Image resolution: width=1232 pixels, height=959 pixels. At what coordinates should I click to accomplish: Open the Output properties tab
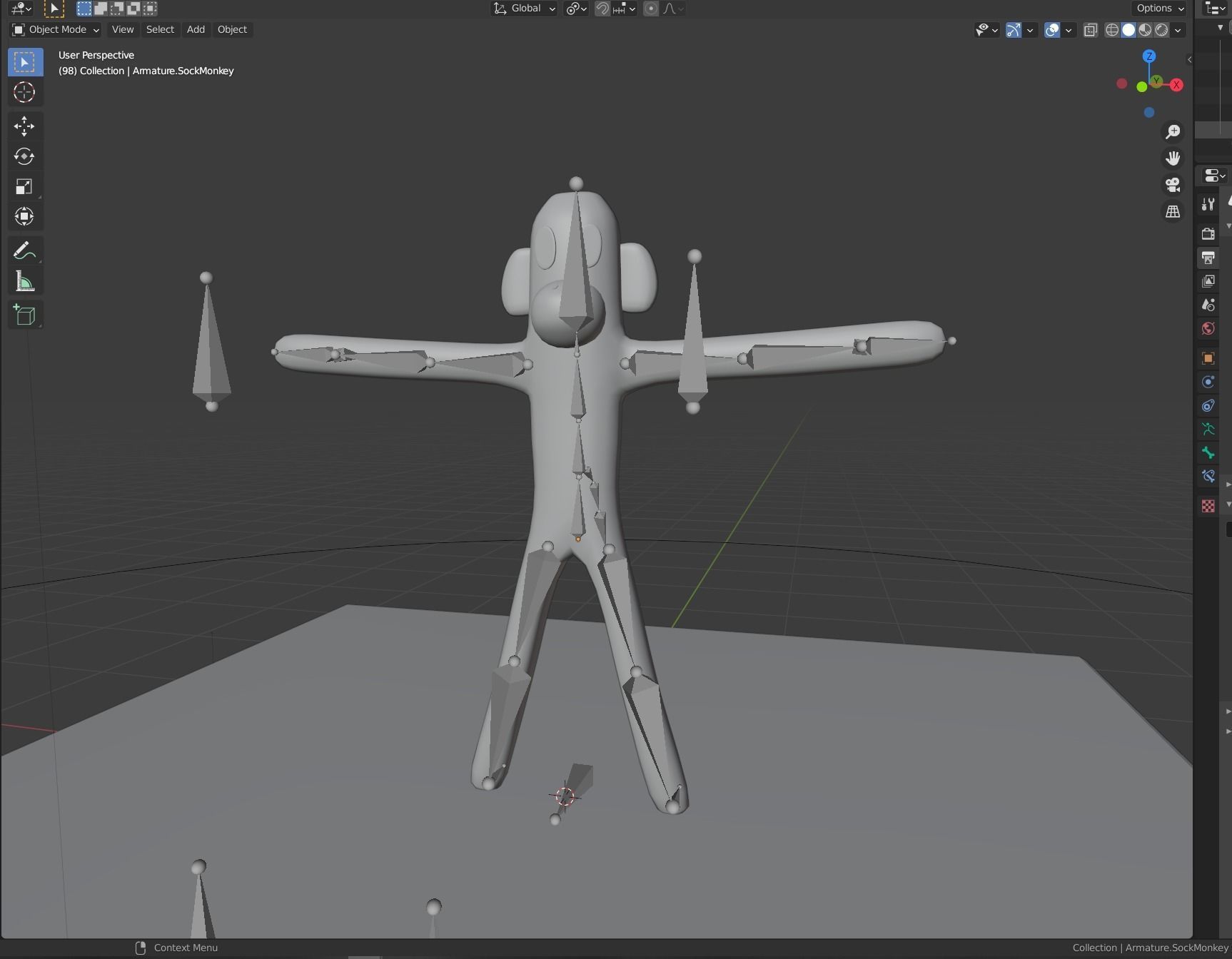point(1208,258)
